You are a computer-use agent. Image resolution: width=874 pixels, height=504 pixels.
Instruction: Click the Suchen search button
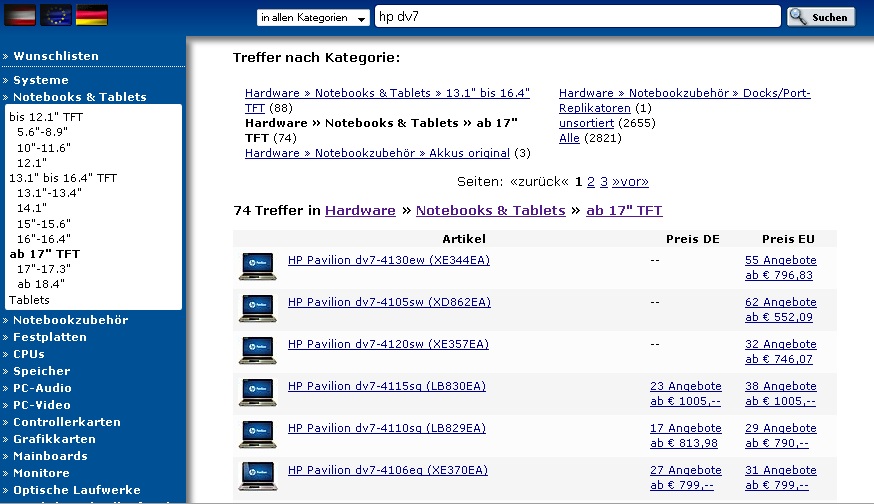pos(821,17)
